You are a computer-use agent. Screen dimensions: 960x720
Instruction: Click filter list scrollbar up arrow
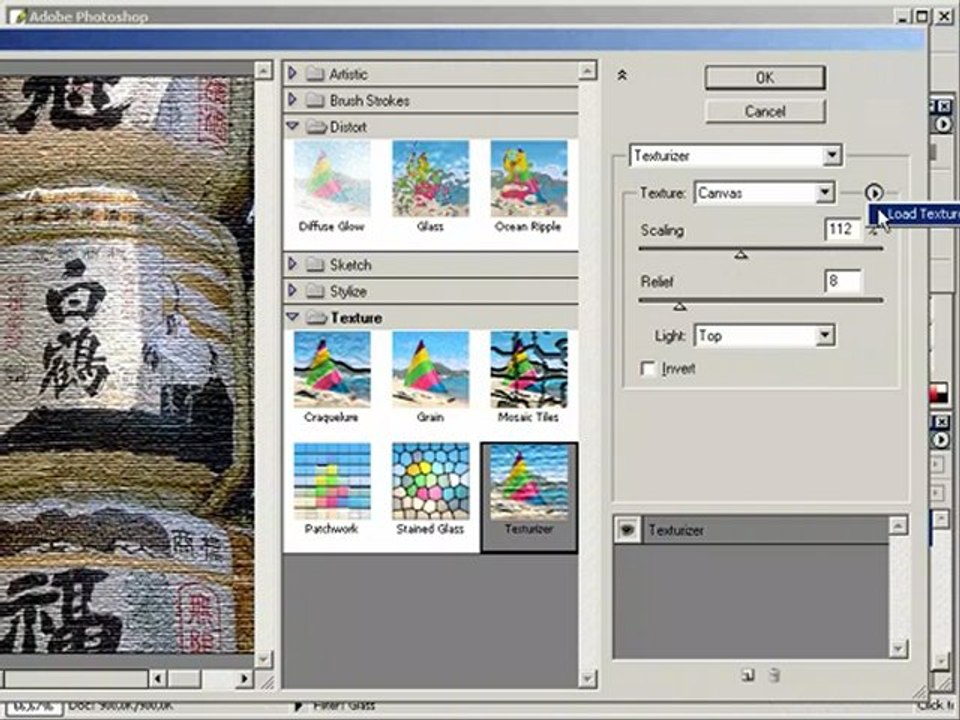click(587, 71)
